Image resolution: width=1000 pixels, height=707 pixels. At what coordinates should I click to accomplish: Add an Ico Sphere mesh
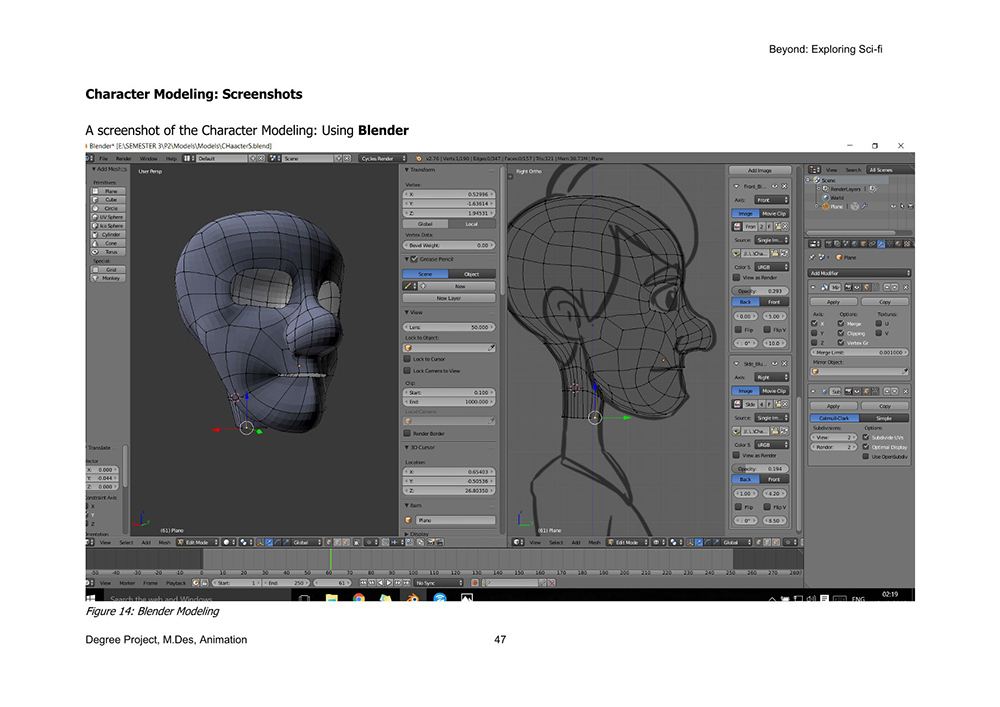(x=108, y=226)
